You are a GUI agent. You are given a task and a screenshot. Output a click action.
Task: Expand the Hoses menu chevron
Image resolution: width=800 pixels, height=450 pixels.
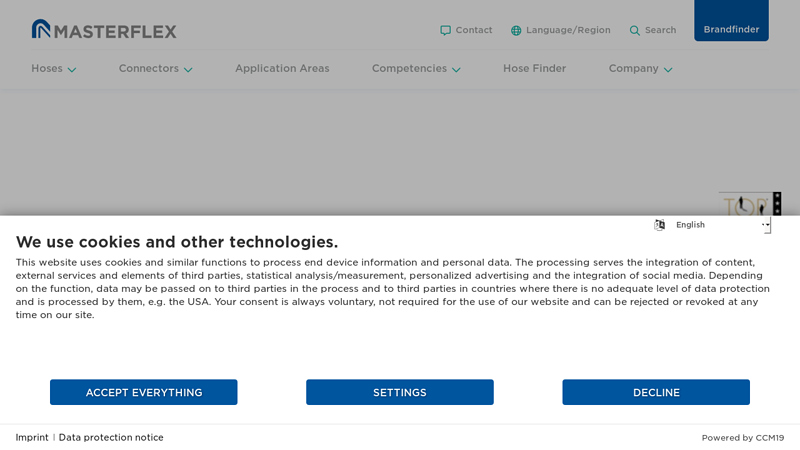(72, 70)
